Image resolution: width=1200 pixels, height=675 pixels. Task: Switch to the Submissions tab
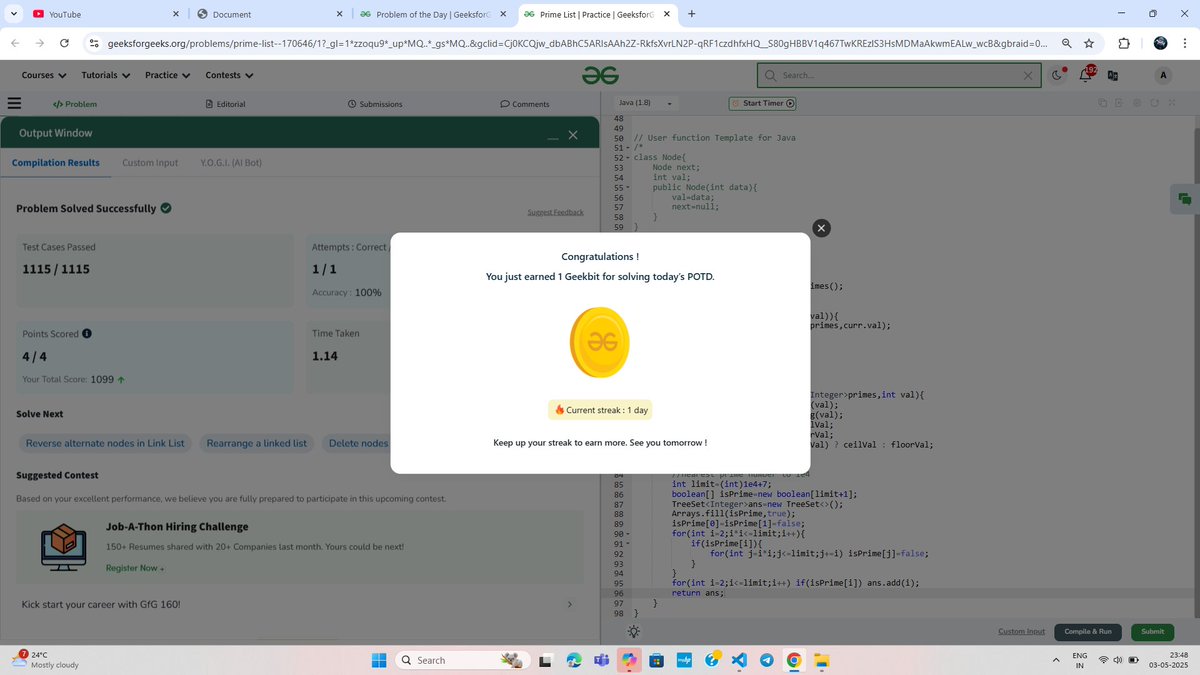coord(375,104)
